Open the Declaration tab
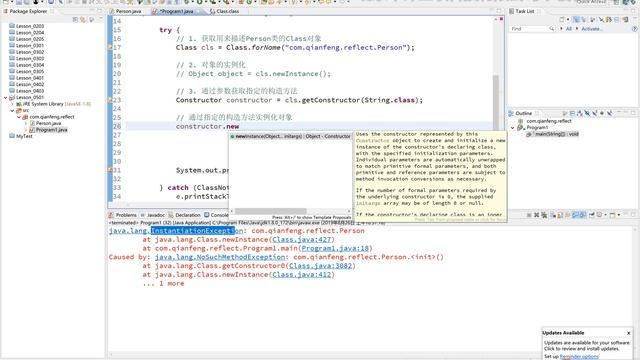Screen dimensions: 640x360 point(184,215)
